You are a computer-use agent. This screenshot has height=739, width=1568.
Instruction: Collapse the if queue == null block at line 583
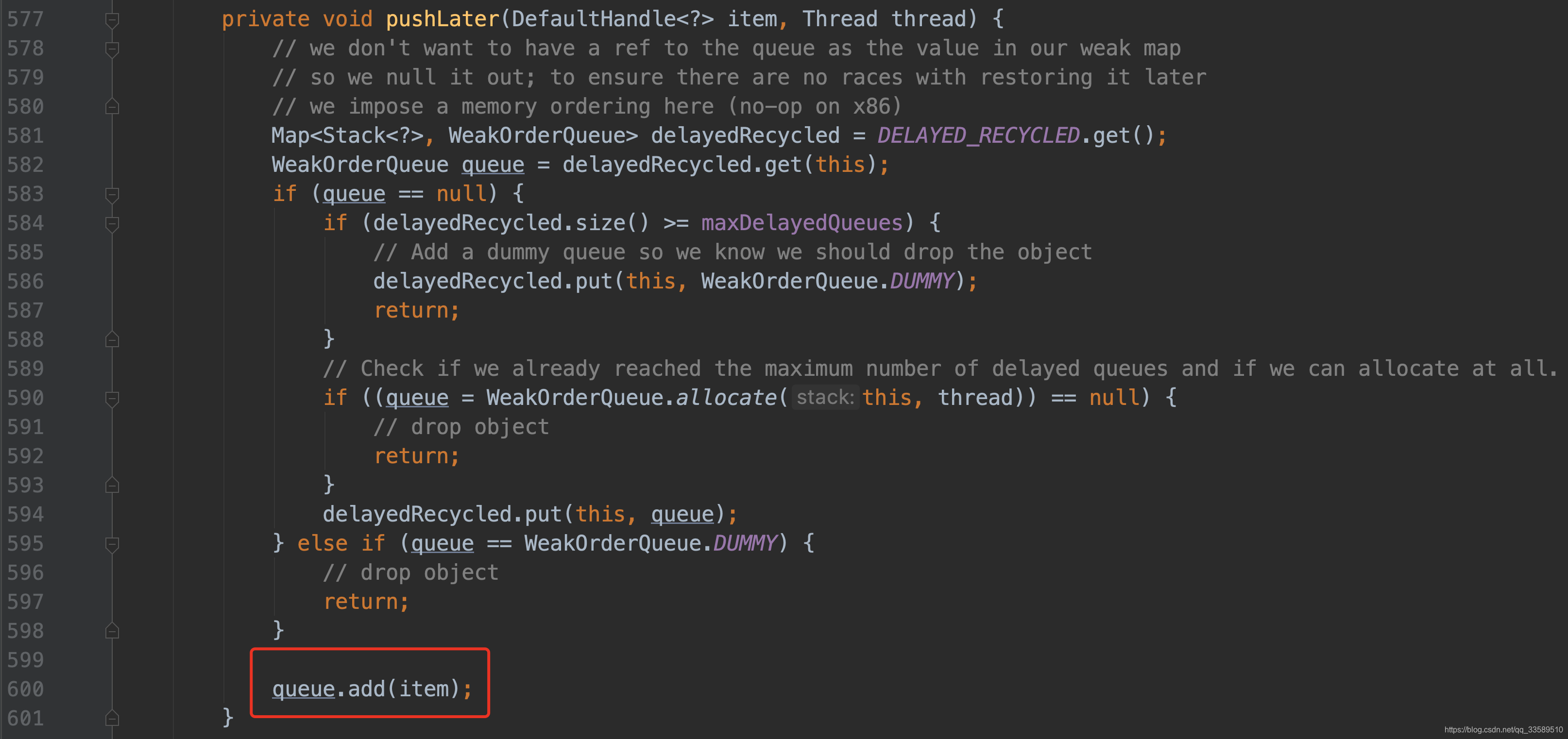click(112, 195)
